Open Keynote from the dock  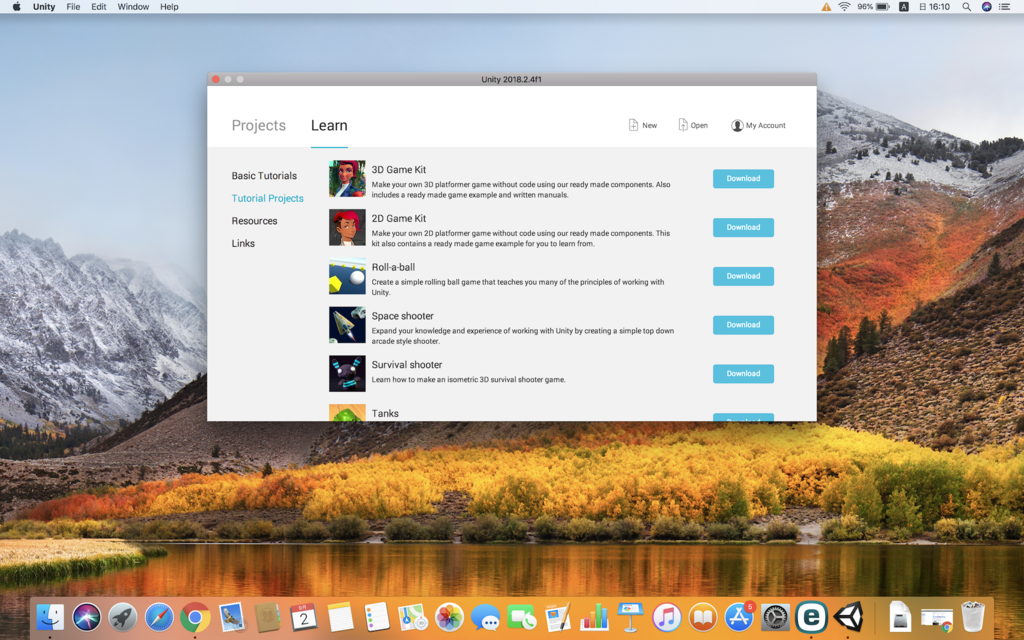[630, 617]
